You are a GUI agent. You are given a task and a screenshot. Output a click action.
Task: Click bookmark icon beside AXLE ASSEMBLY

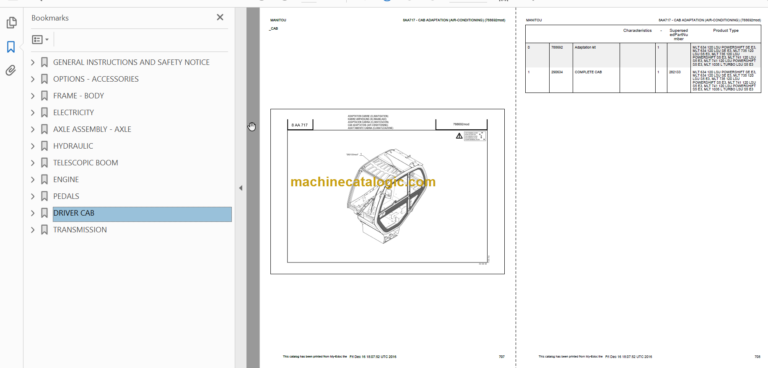click(44, 129)
